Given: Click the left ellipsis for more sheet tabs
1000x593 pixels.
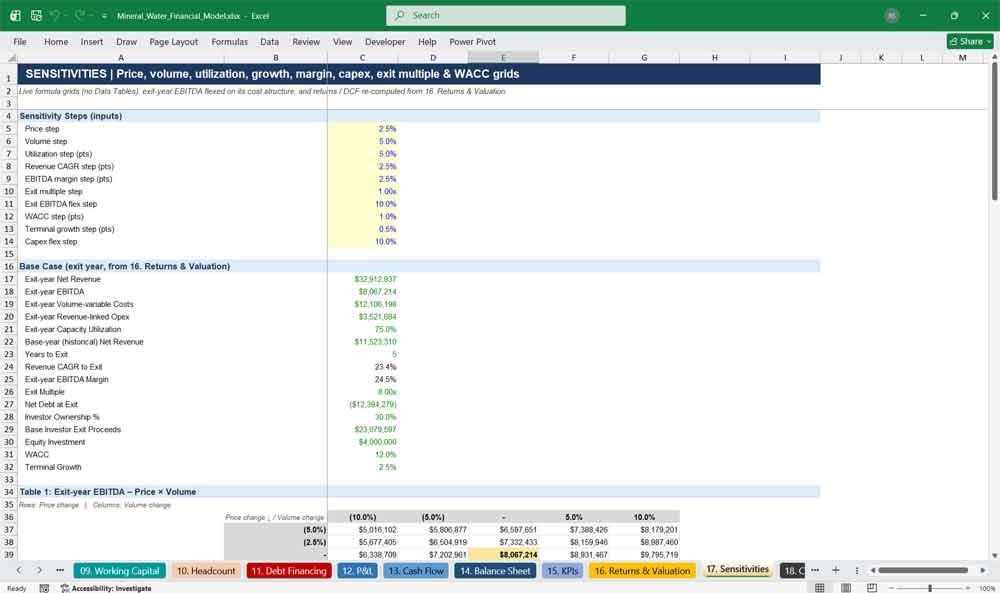Looking at the screenshot, I should coord(60,570).
